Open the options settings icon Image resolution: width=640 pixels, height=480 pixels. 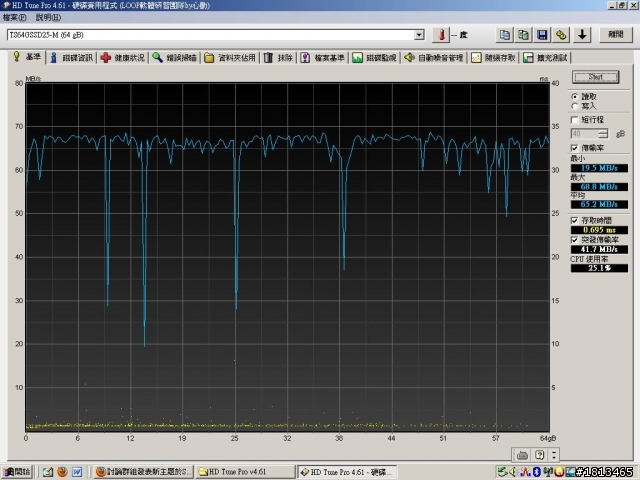click(561, 35)
